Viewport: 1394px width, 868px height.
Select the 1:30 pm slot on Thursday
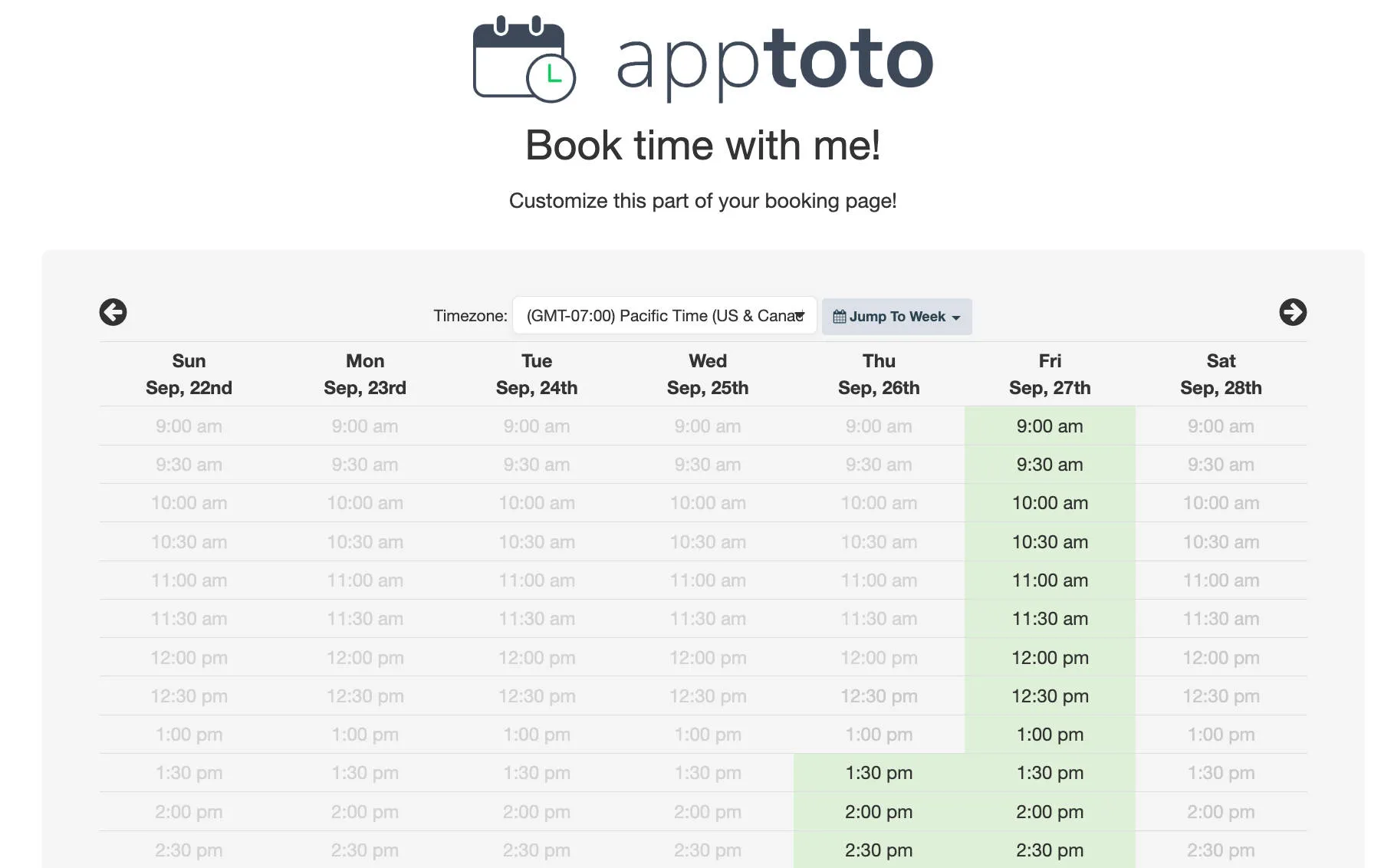click(879, 773)
